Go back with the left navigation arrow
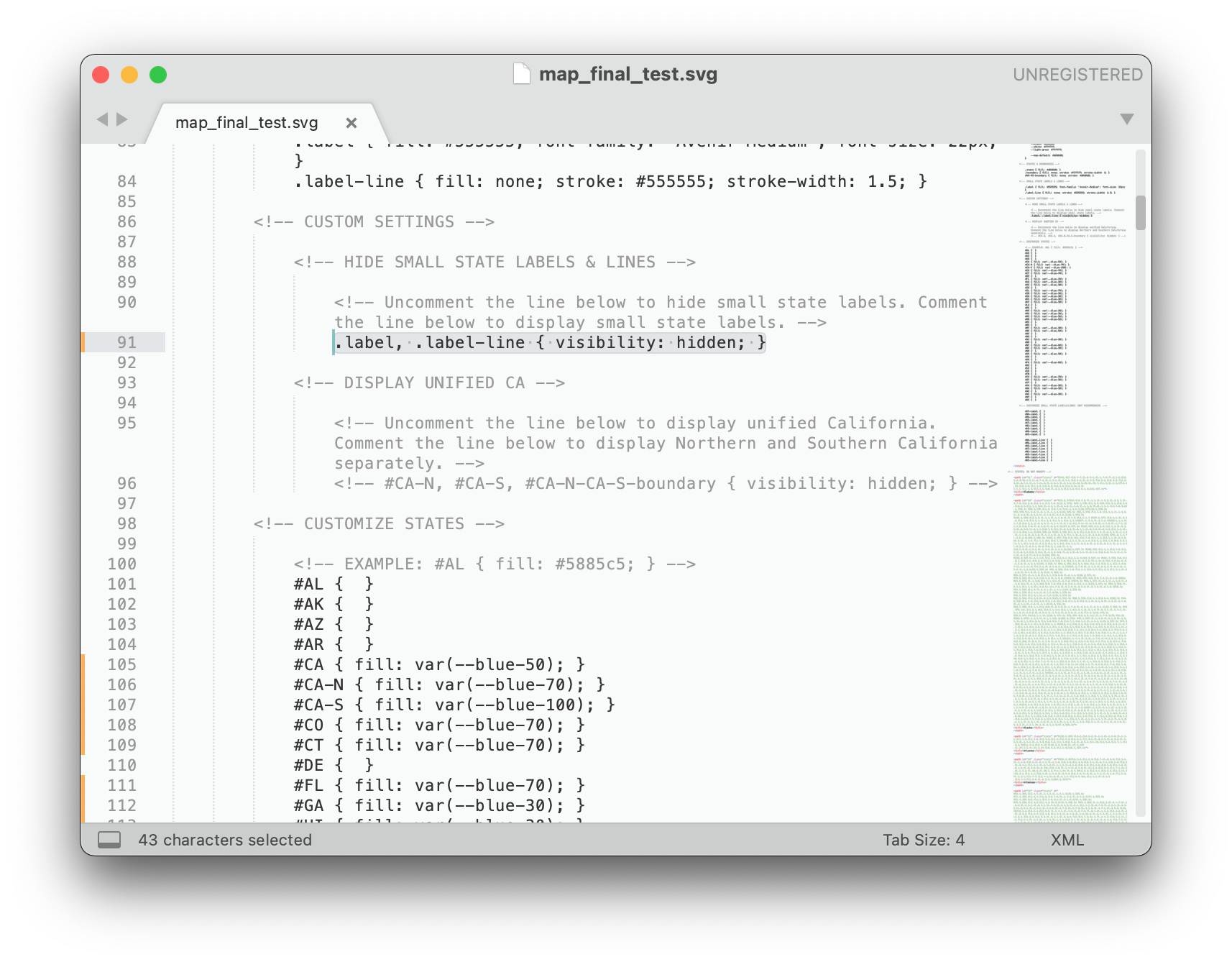 [102, 119]
